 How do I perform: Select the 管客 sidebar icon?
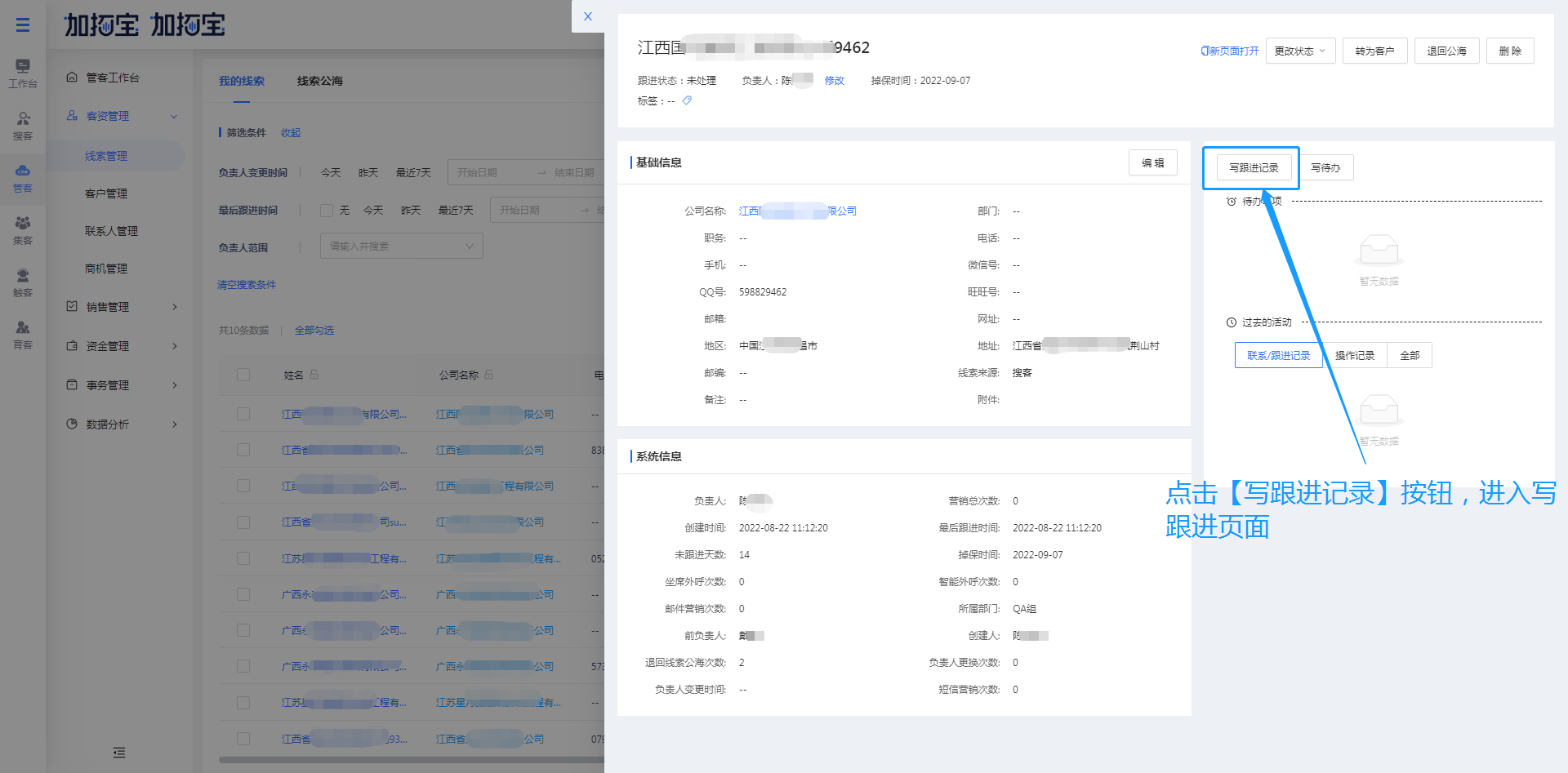coord(23,178)
